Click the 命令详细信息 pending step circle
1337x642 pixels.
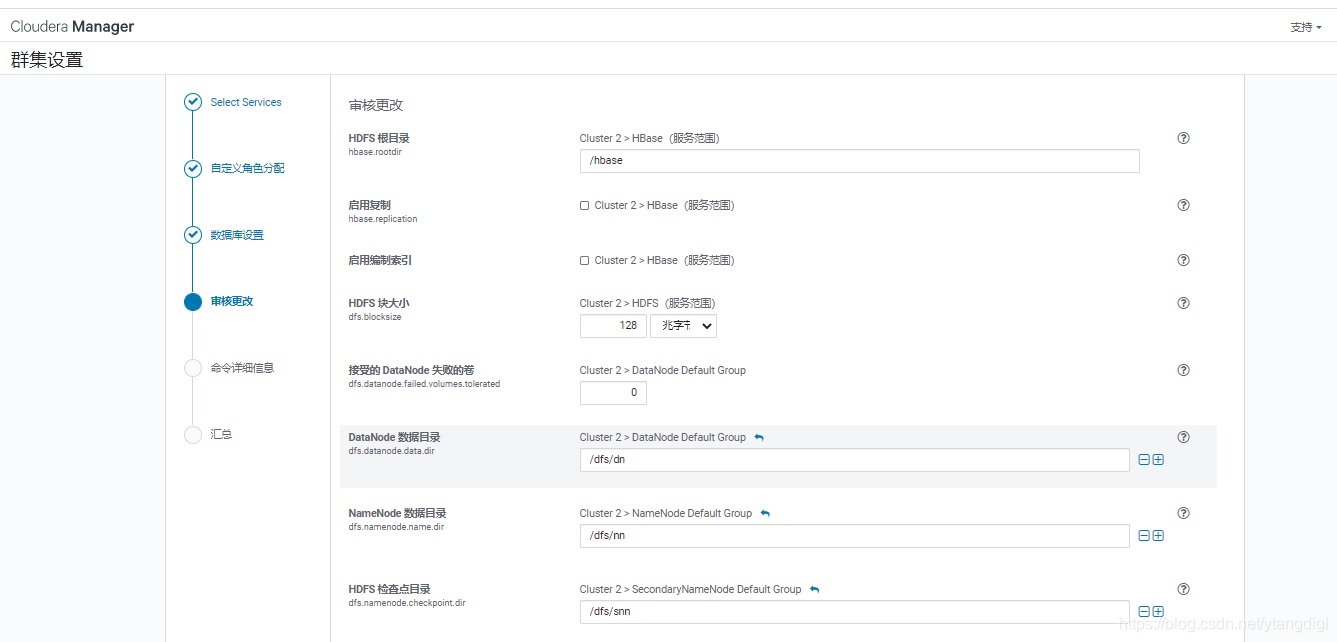193,368
